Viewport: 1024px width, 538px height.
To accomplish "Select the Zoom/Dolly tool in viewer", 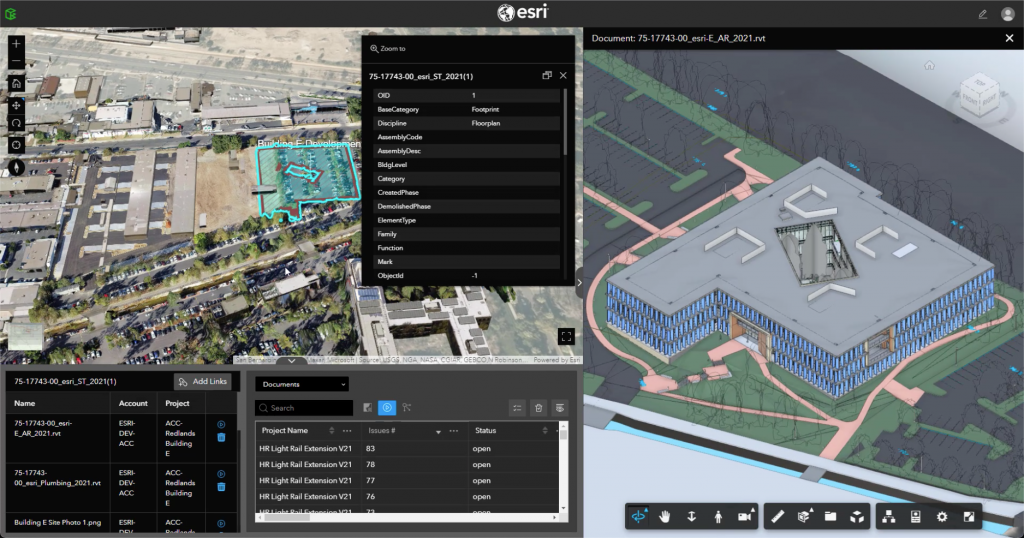I will point(692,516).
